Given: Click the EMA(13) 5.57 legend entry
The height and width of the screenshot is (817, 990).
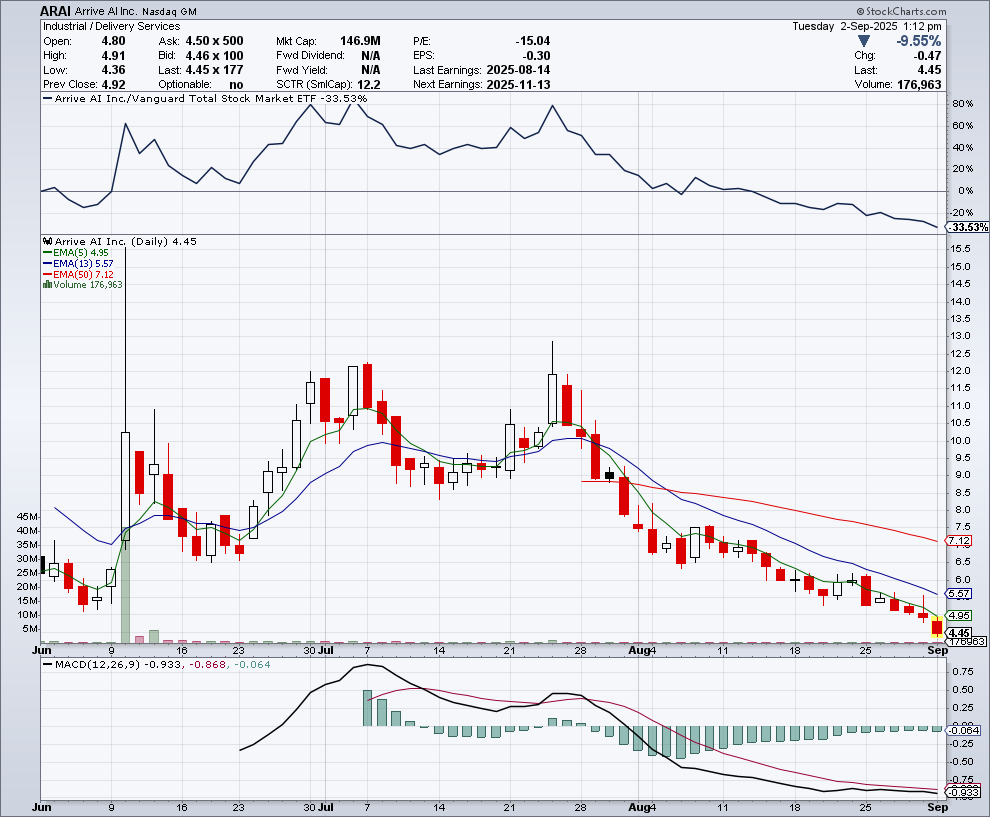Looking at the screenshot, I should pyautogui.click(x=78, y=263).
